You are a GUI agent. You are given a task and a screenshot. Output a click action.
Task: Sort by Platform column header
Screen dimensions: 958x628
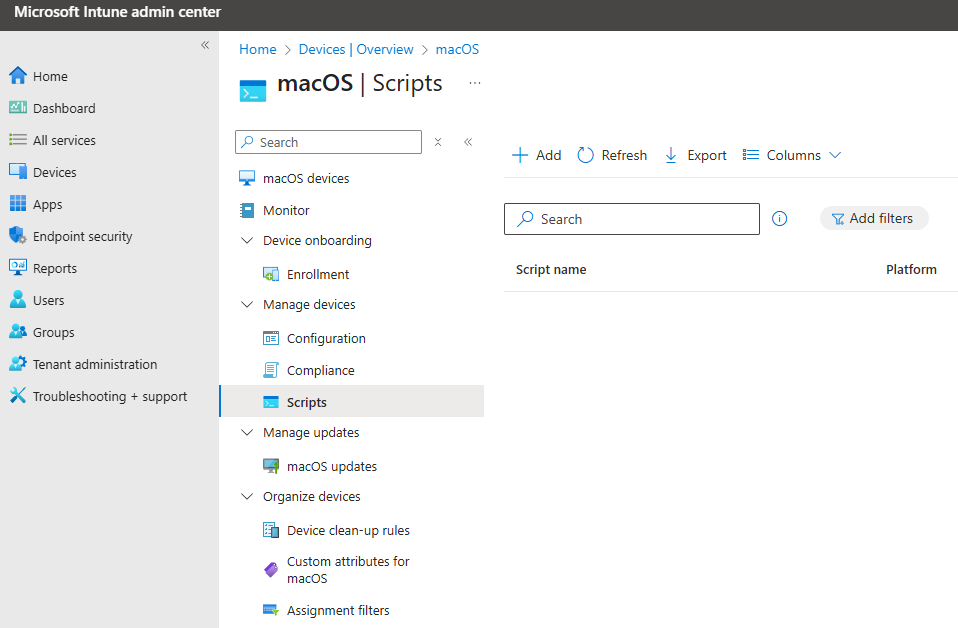[911, 269]
